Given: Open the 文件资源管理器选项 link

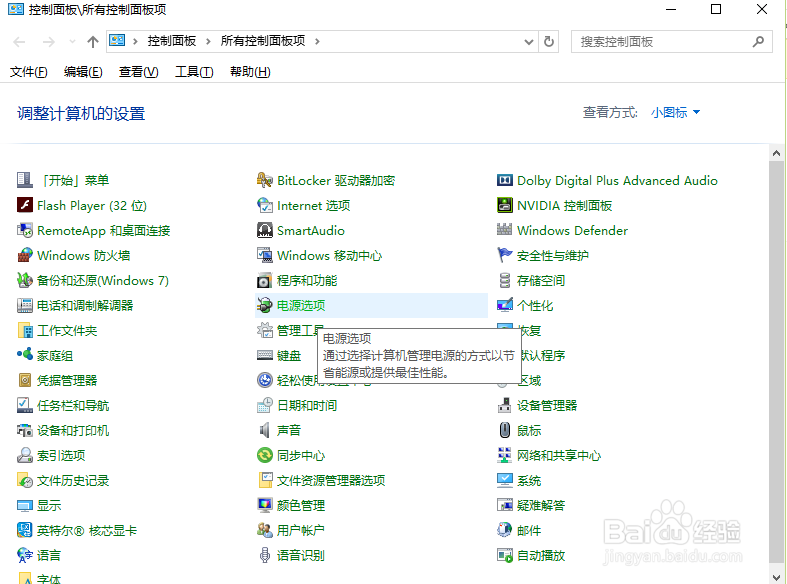Looking at the screenshot, I should (331, 481).
